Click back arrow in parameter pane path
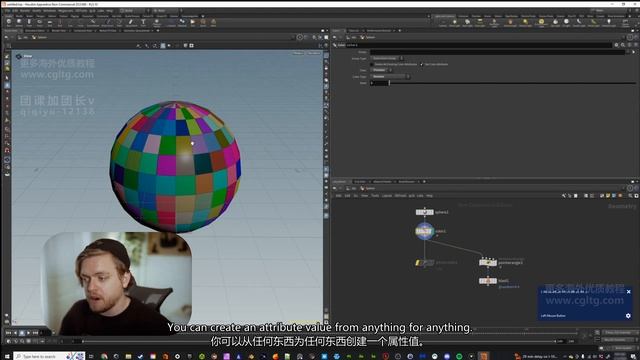The height and width of the screenshot is (360, 640). click(334, 37)
